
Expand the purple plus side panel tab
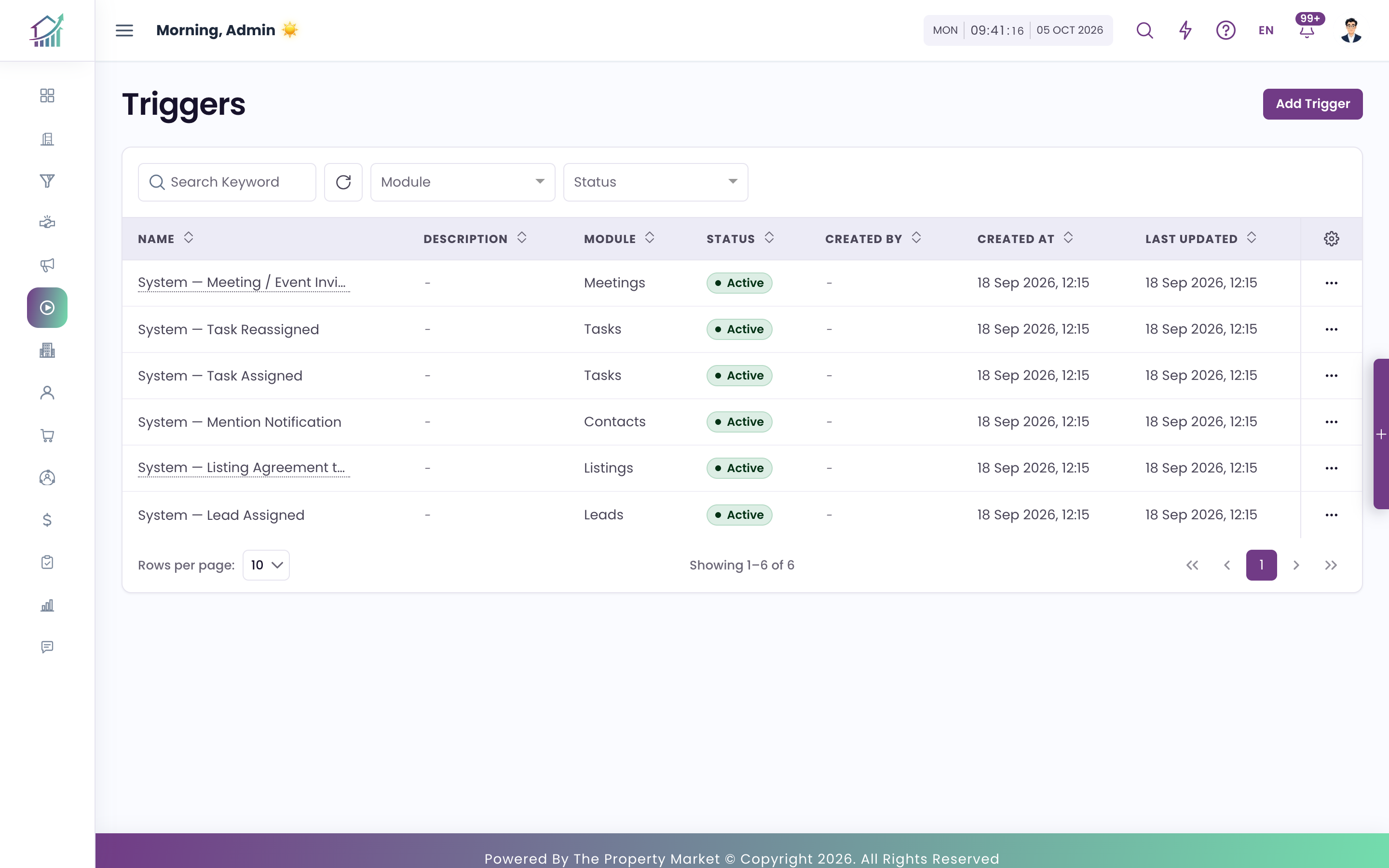(x=1381, y=434)
